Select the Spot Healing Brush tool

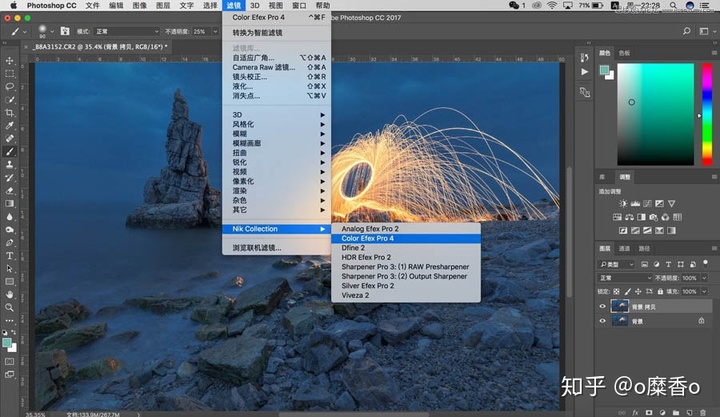tap(9, 138)
